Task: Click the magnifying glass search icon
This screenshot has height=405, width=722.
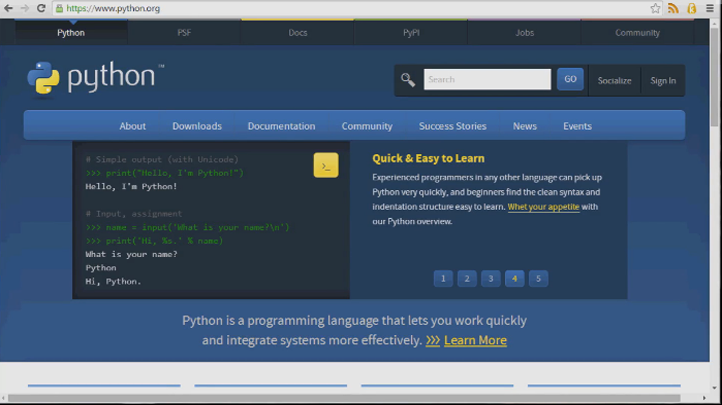Action: click(408, 80)
